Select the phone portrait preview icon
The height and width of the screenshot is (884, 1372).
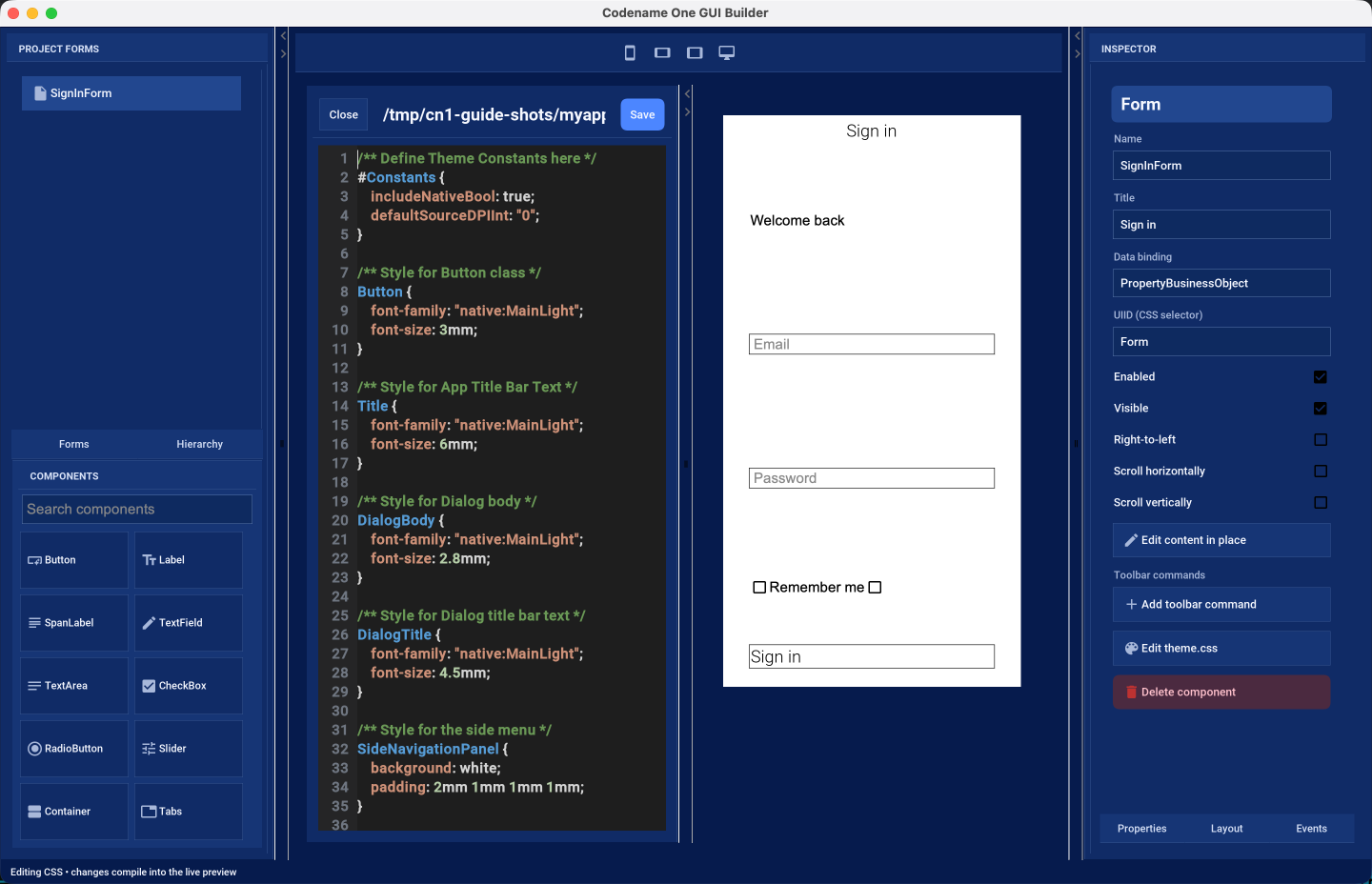(630, 53)
